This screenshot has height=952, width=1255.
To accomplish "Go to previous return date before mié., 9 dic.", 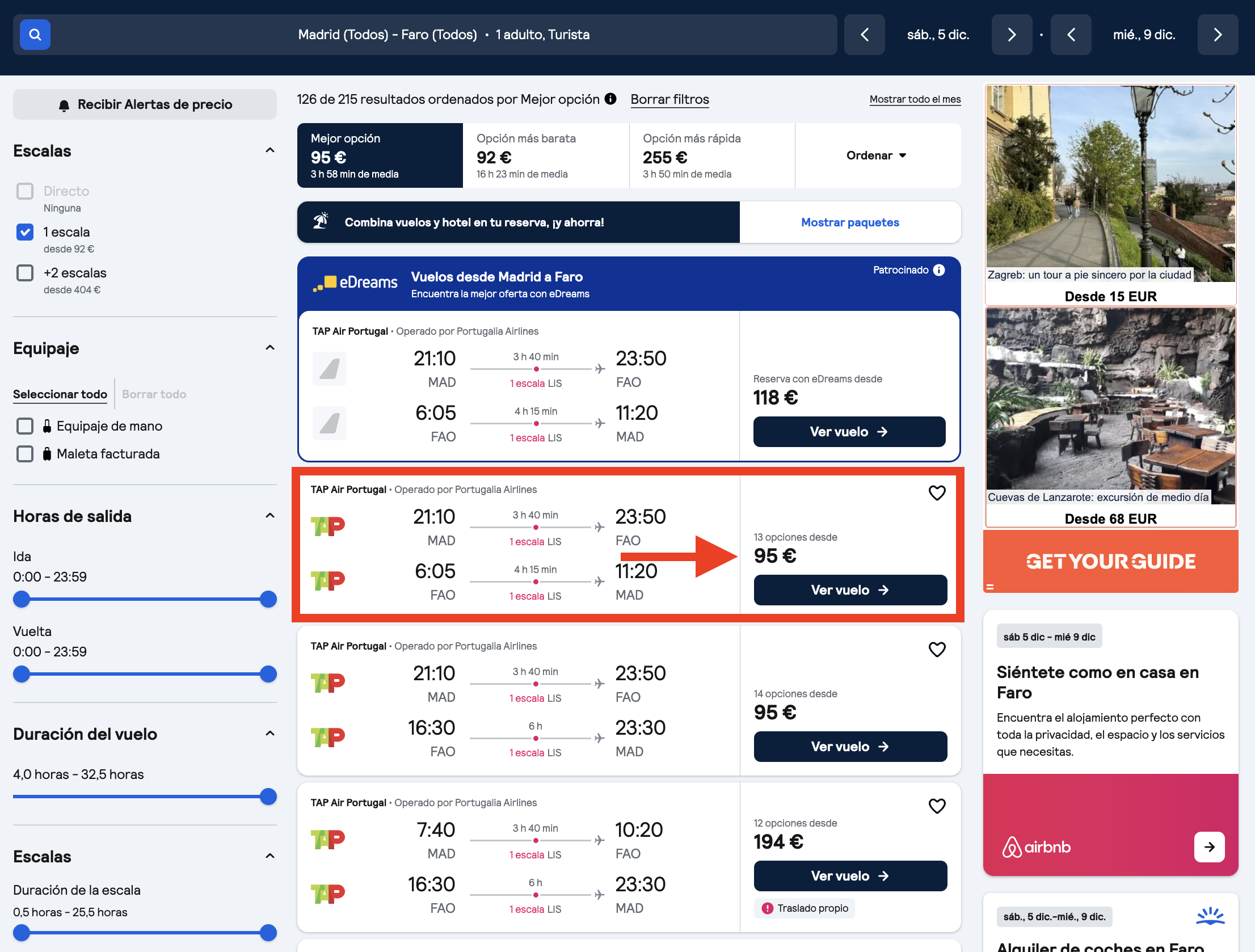I will pyautogui.click(x=1071, y=35).
